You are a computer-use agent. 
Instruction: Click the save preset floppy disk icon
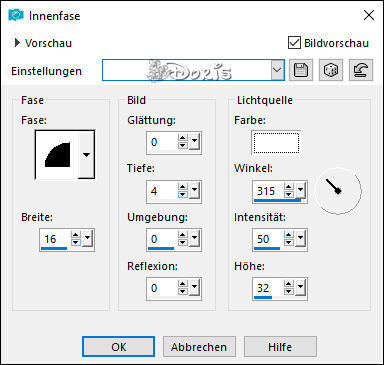(x=301, y=70)
